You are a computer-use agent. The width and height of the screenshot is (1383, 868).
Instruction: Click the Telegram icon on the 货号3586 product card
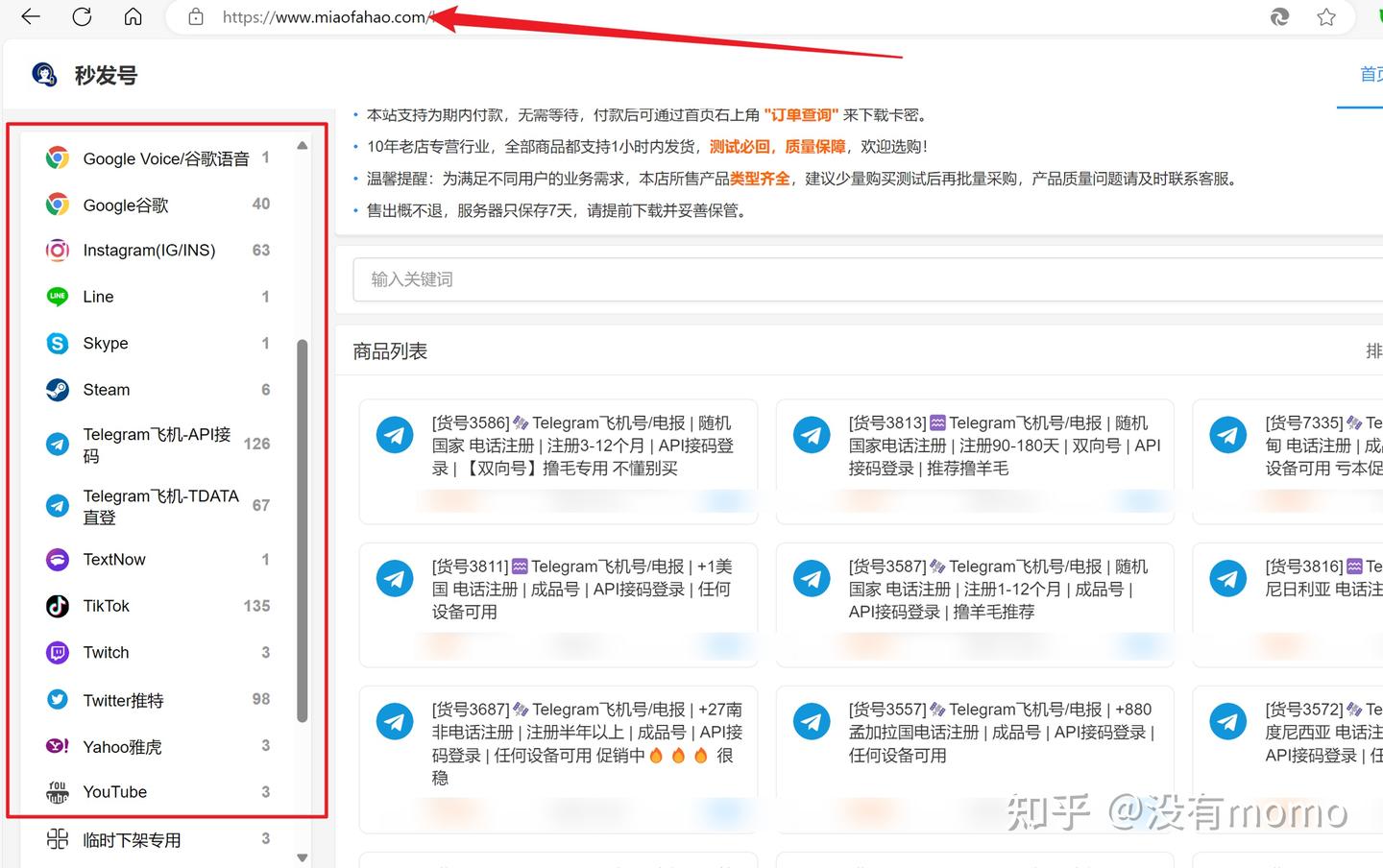395,434
